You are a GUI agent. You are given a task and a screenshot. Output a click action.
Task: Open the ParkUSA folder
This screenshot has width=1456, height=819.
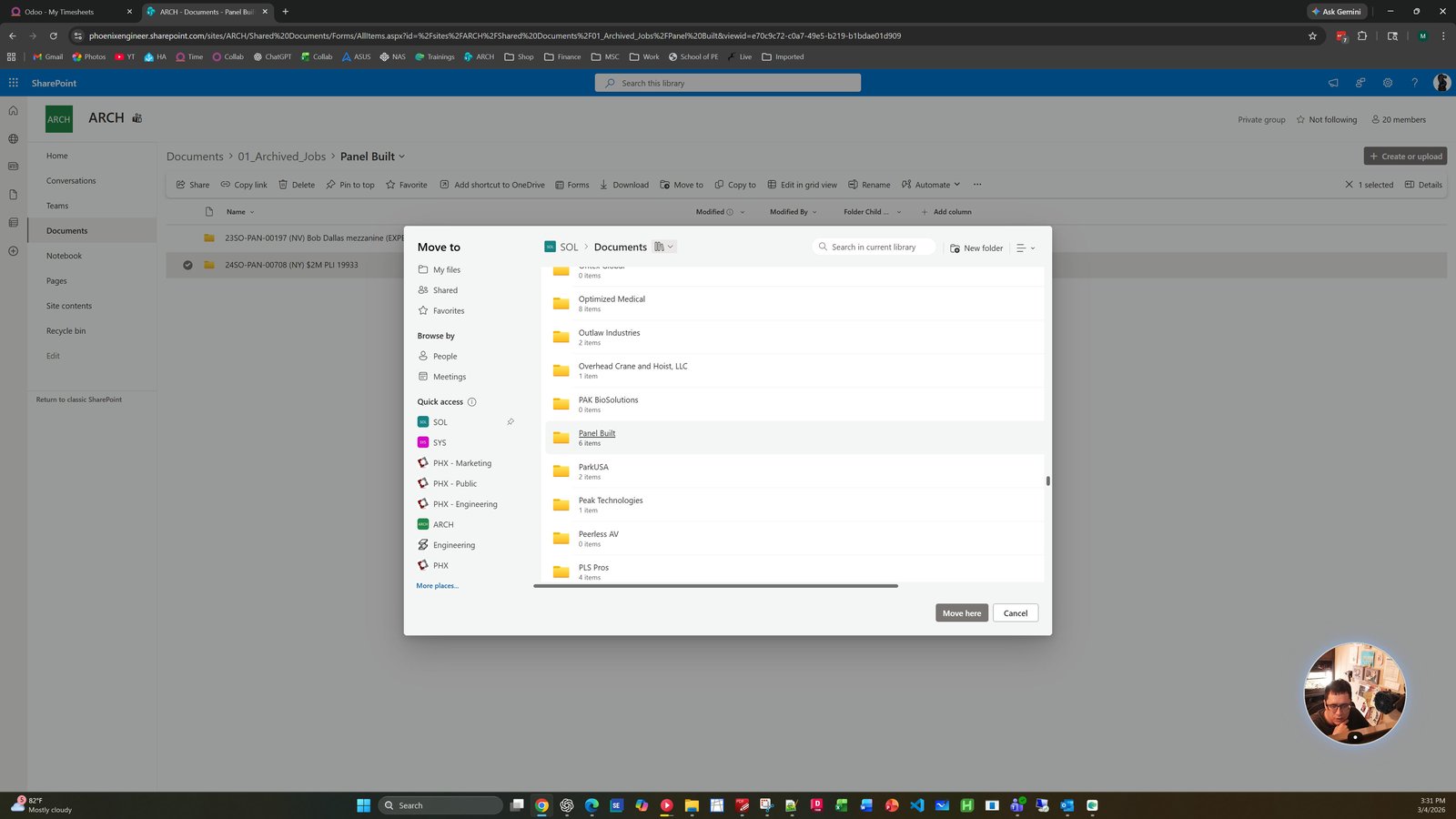pos(593,467)
